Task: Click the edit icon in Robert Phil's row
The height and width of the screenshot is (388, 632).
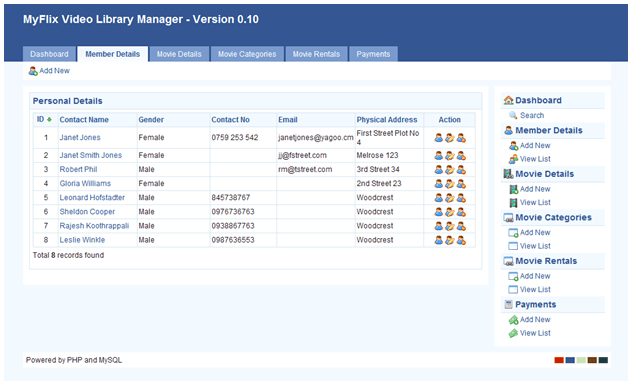Action: [450, 170]
